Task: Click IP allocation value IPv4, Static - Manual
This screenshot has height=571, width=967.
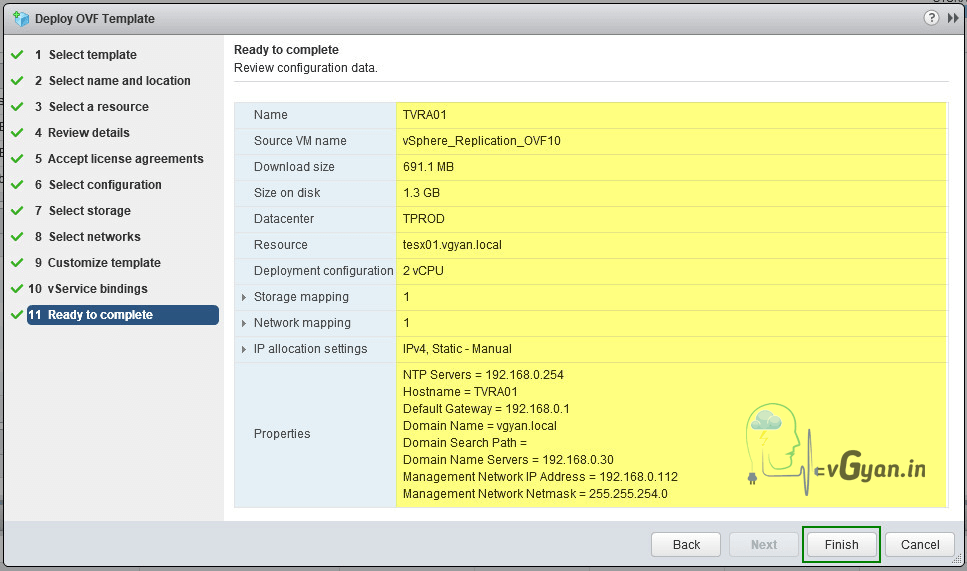Action: (457, 349)
